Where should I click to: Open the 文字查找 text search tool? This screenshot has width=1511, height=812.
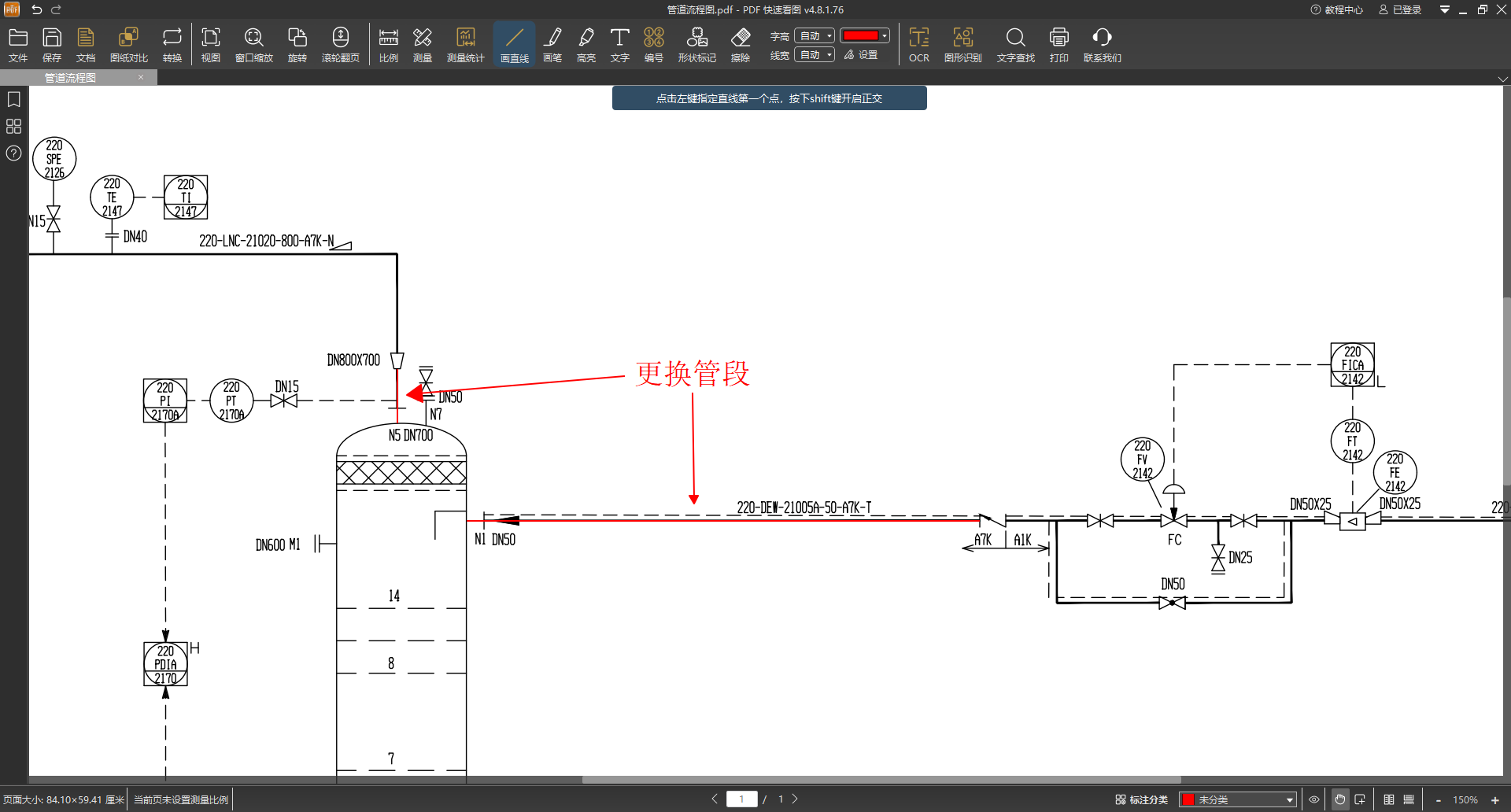click(1015, 45)
